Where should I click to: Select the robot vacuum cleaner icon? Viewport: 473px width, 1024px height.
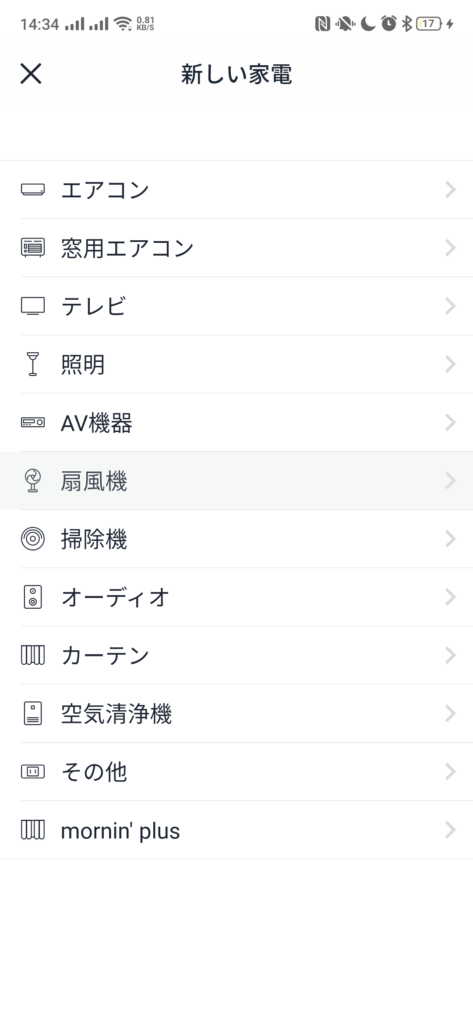pyautogui.click(x=33, y=539)
